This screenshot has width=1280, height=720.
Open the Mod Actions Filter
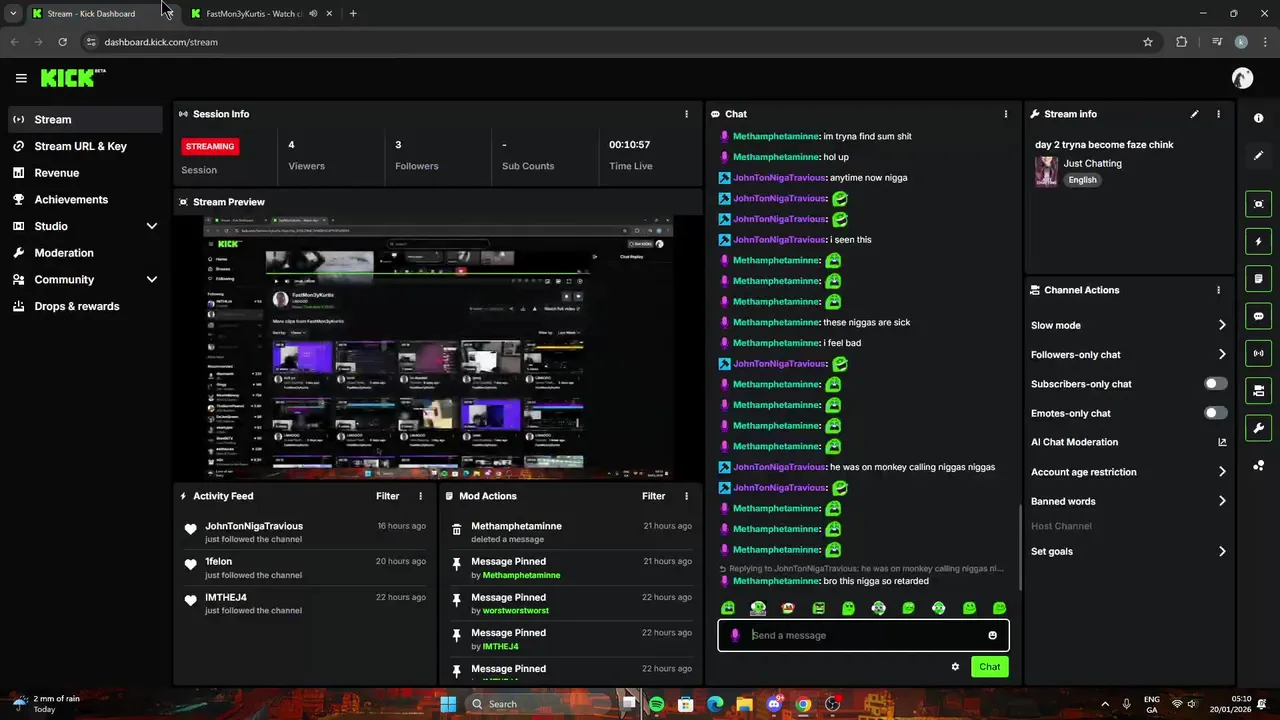(x=653, y=496)
